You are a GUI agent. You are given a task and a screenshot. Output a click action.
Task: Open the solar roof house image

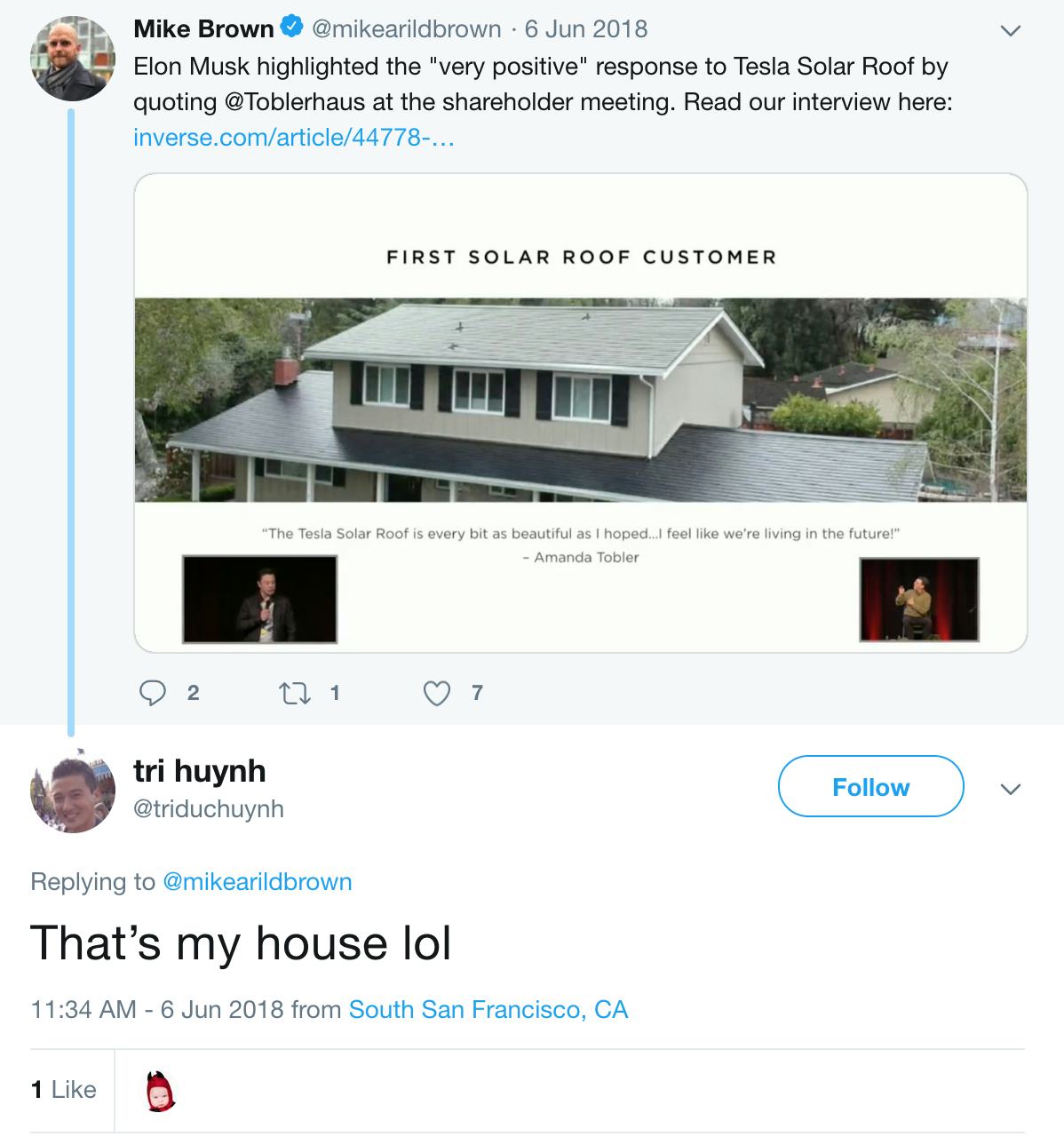pyautogui.click(x=580, y=400)
